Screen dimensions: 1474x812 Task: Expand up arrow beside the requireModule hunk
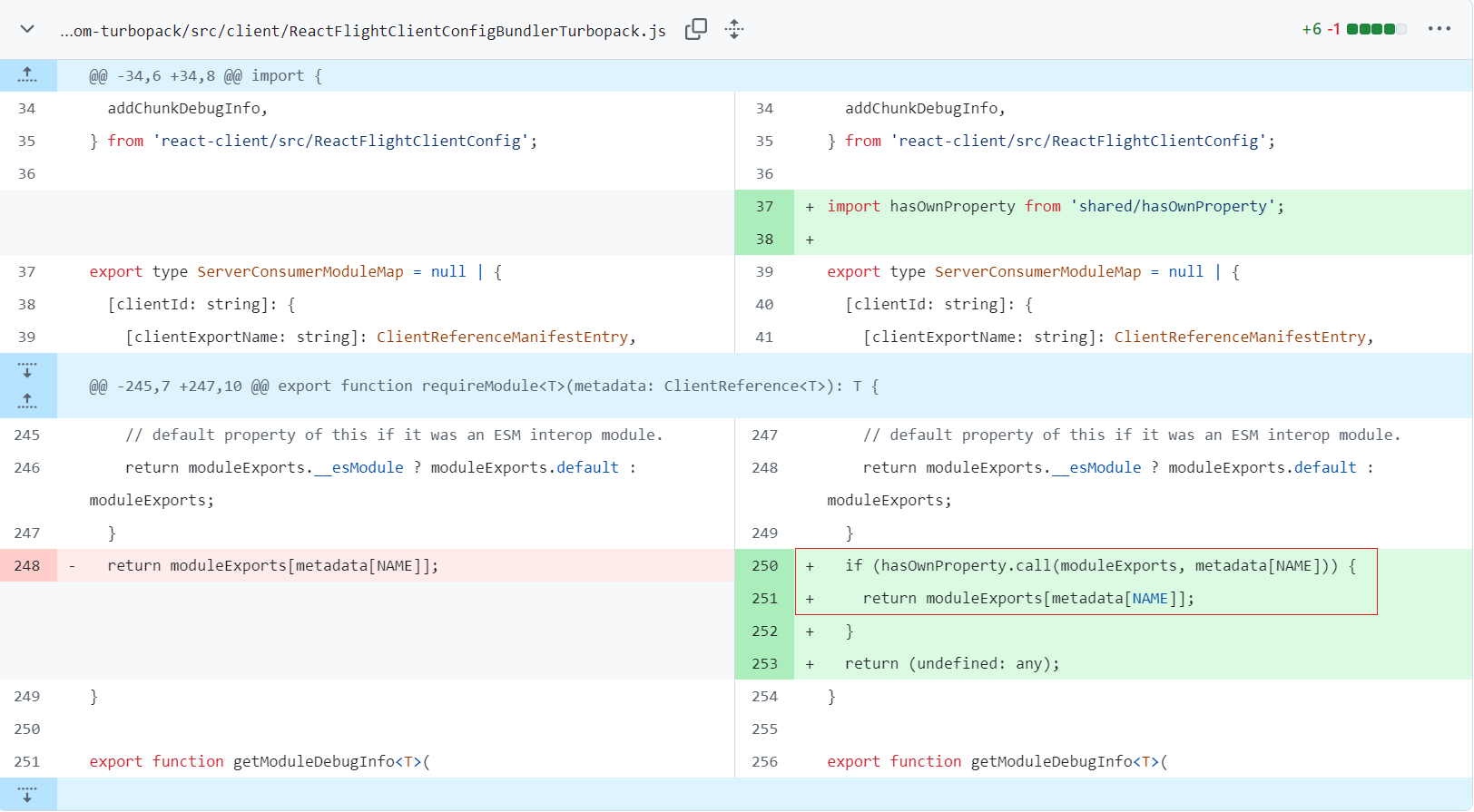click(27, 401)
